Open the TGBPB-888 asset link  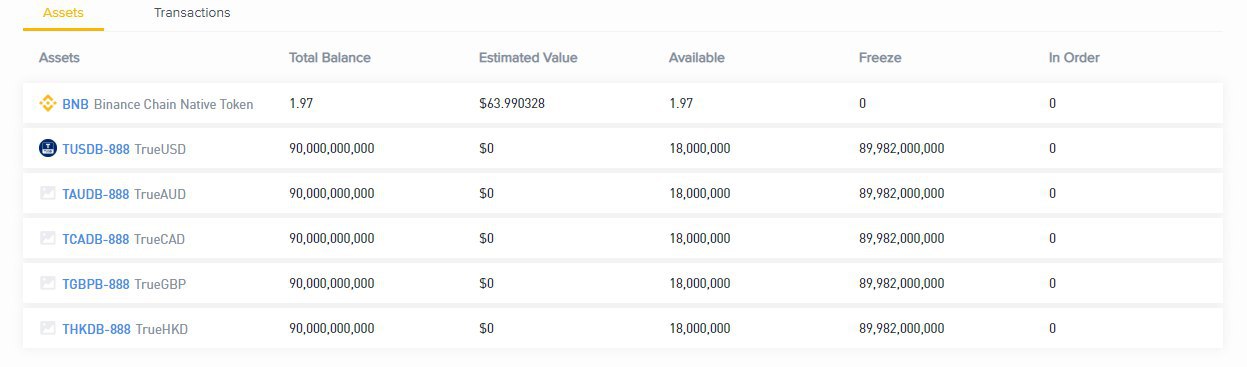[96, 284]
